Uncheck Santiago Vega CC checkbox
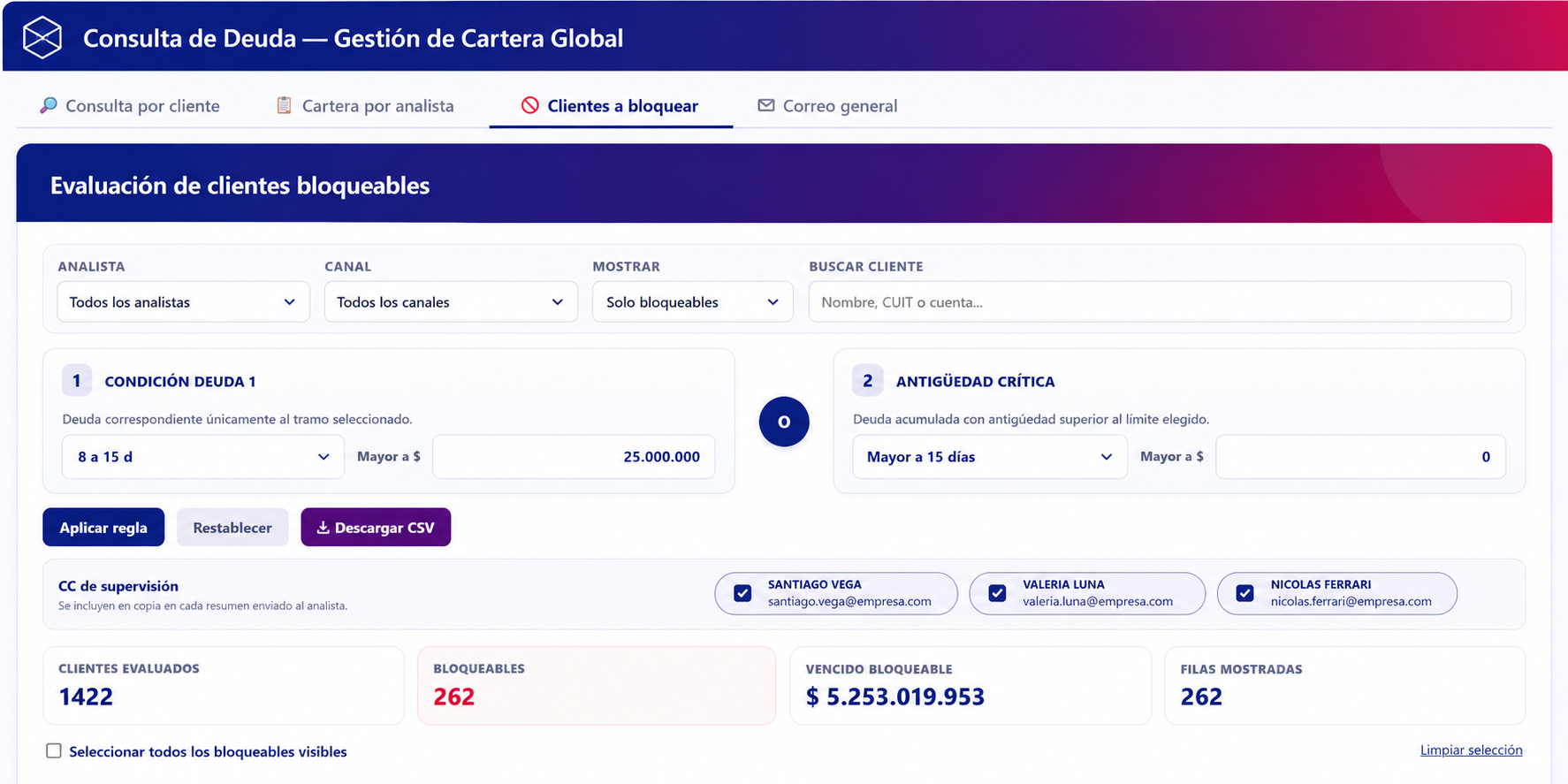Image resolution: width=1568 pixels, height=784 pixels. tap(742, 593)
